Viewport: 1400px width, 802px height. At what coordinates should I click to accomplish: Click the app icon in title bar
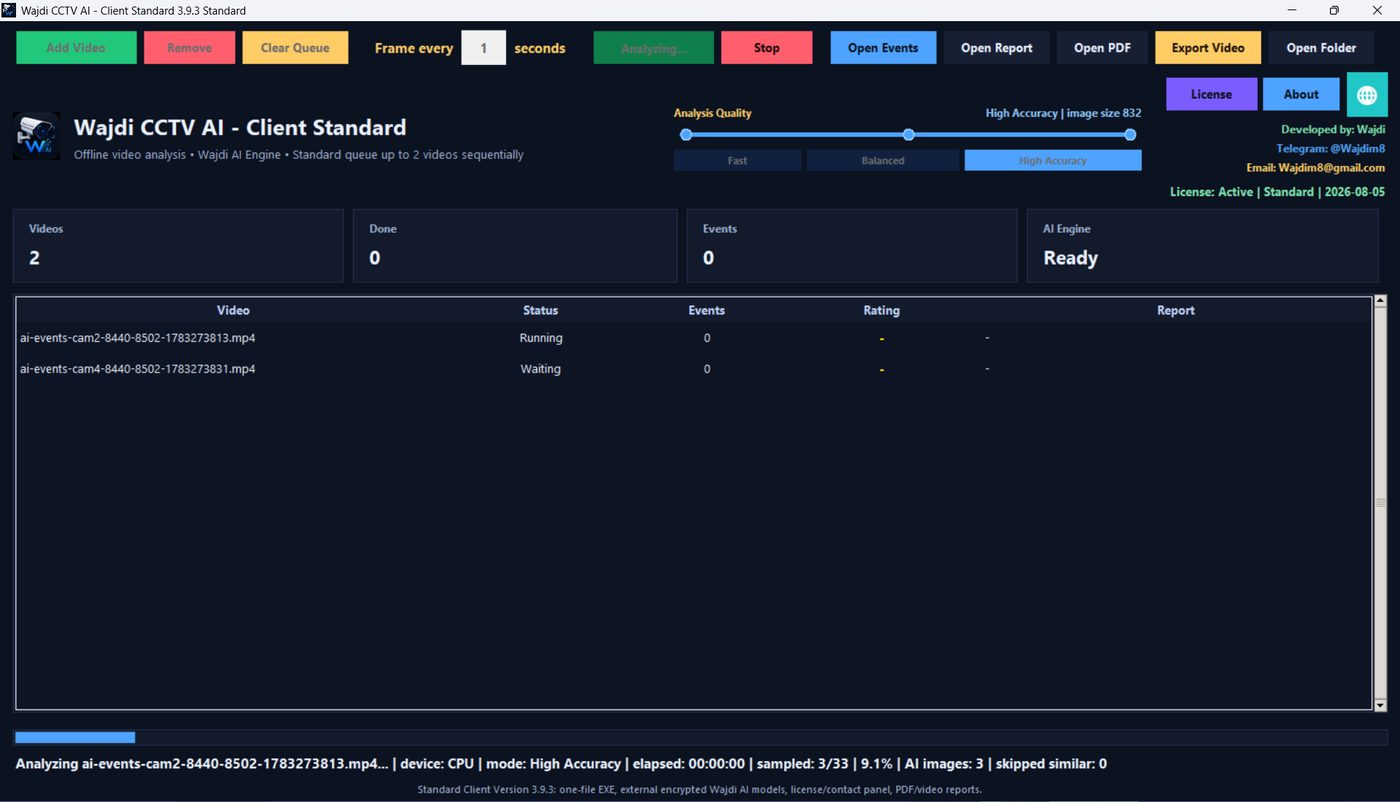pyautogui.click(x=9, y=10)
